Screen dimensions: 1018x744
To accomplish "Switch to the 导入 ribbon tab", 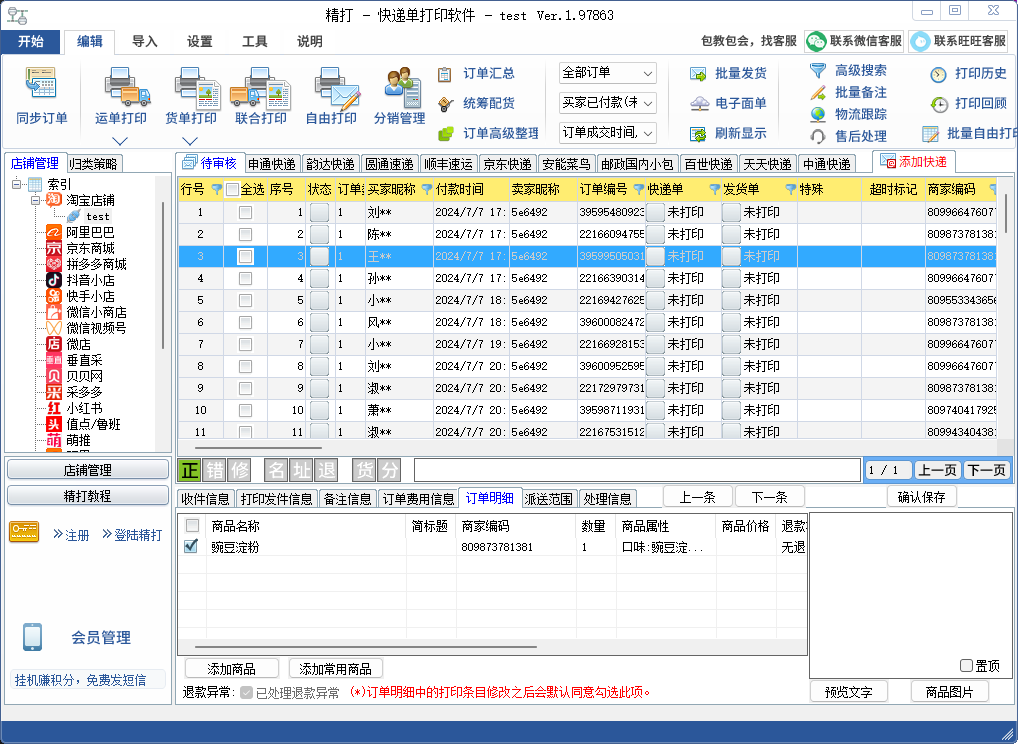I will [x=145, y=42].
